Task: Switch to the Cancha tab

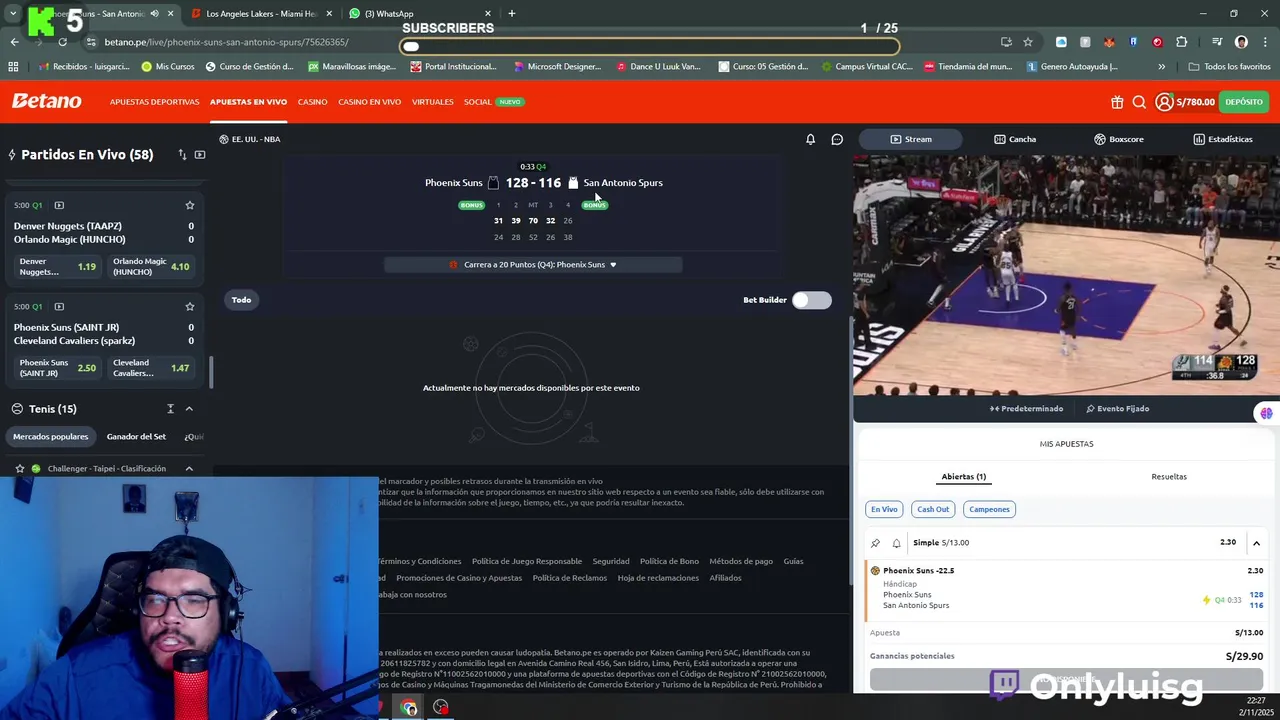Action: tap(1015, 139)
